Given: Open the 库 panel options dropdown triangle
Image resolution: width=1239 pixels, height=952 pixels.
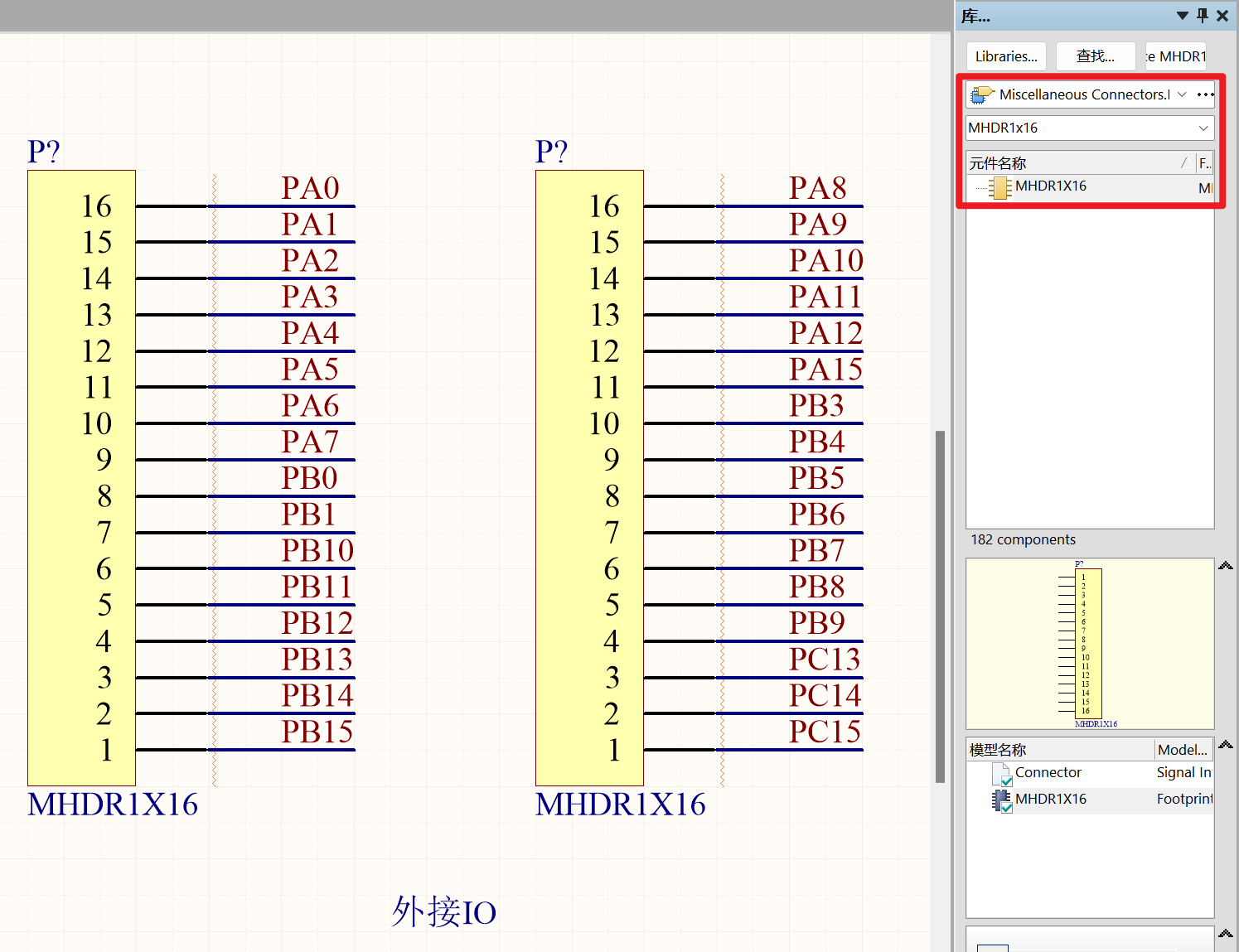Looking at the screenshot, I should click(x=1183, y=16).
